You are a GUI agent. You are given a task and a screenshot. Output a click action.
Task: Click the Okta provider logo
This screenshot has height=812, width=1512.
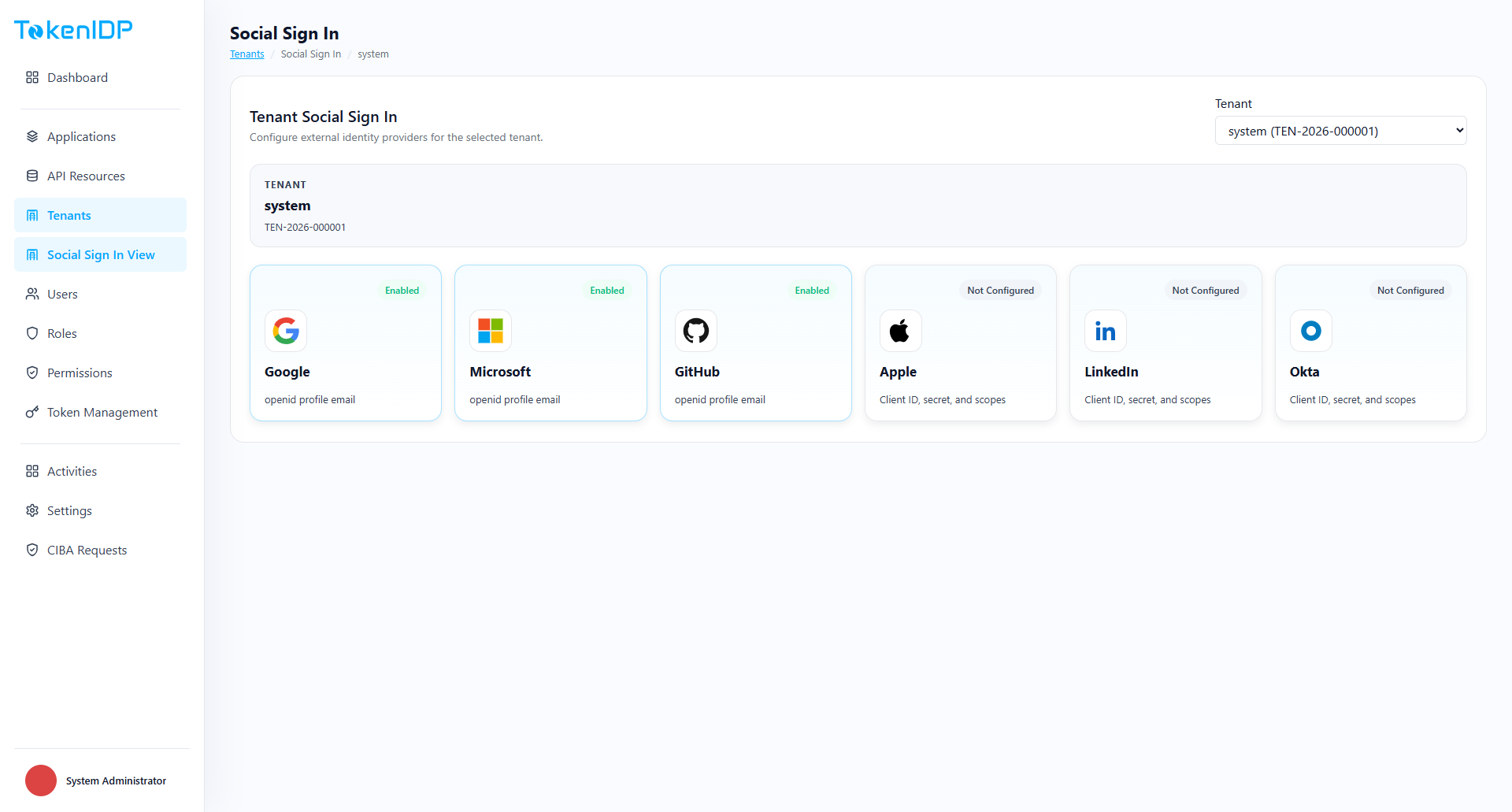click(1311, 331)
